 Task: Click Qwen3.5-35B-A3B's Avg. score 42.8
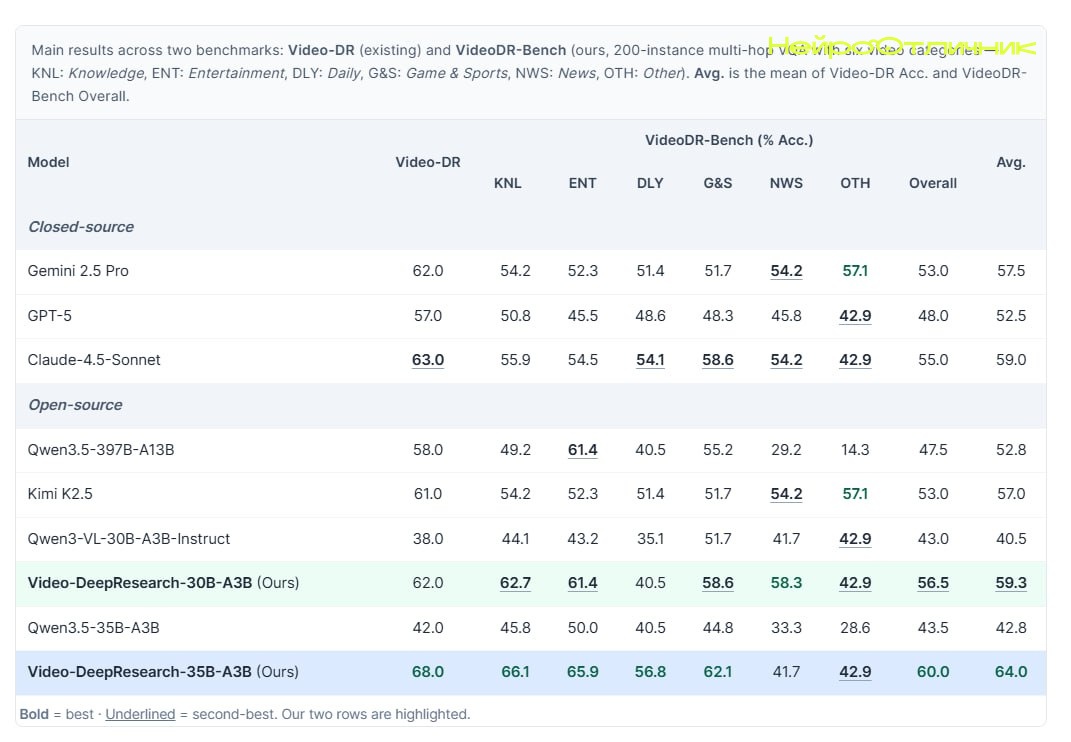tap(1011, 627)
